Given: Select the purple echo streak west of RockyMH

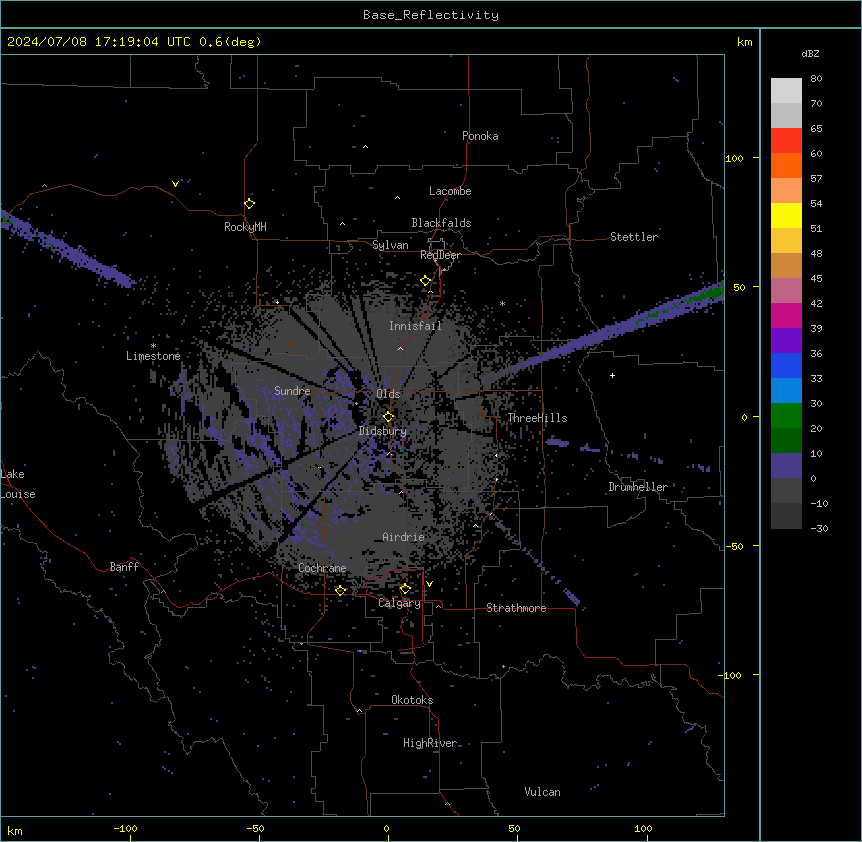Looking at the screenshot, I should (x=69, y=250).
